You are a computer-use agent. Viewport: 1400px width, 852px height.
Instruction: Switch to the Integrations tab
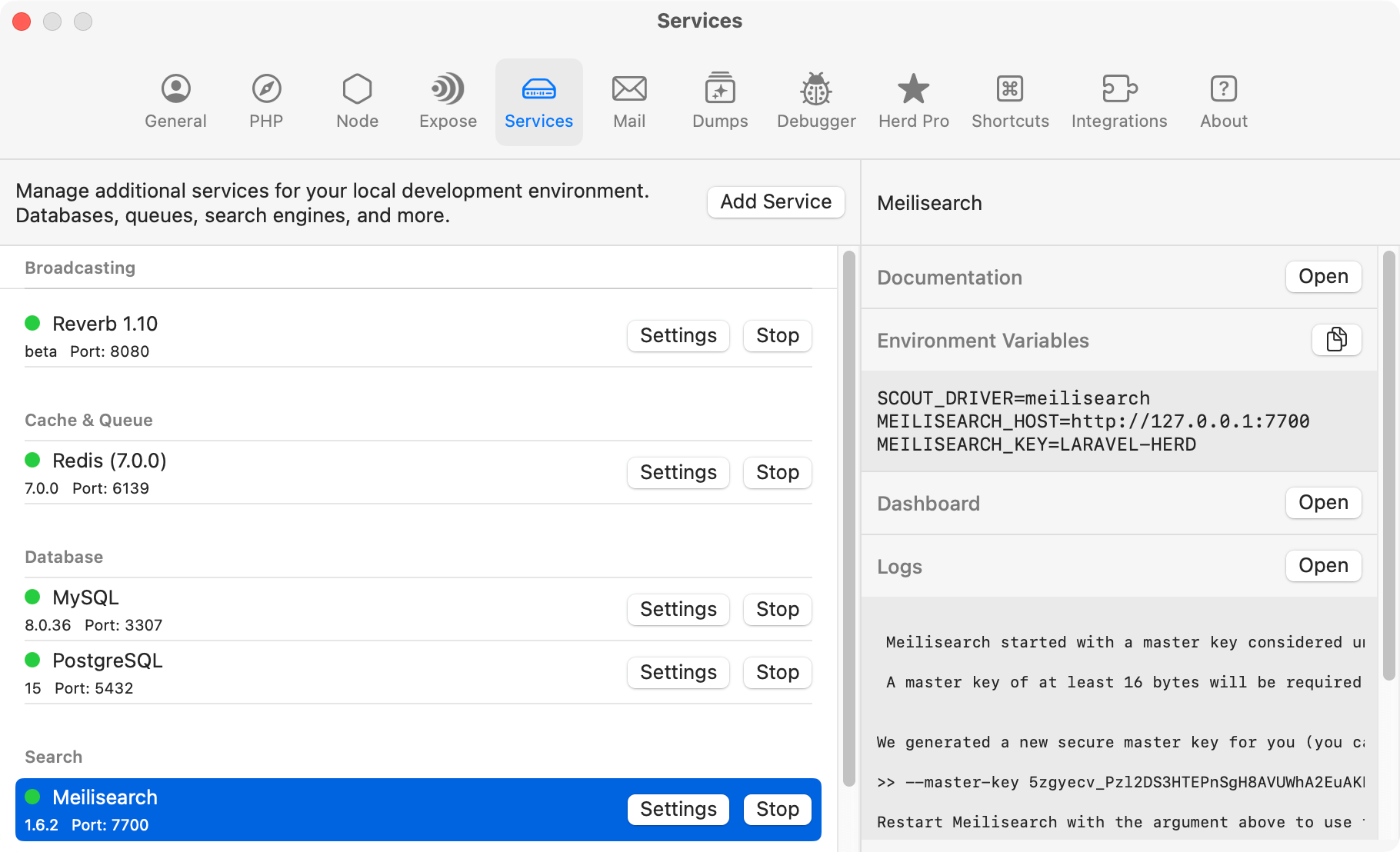pyautogui.click(x=1119, y=102)
